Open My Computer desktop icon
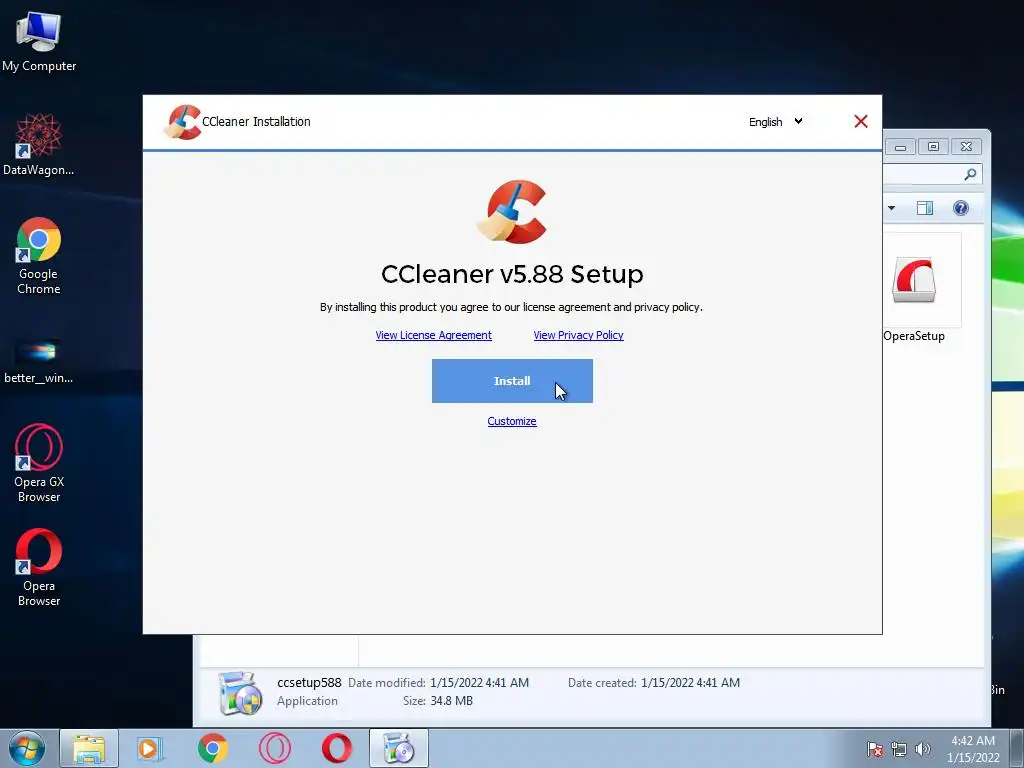 click(39, 42)
